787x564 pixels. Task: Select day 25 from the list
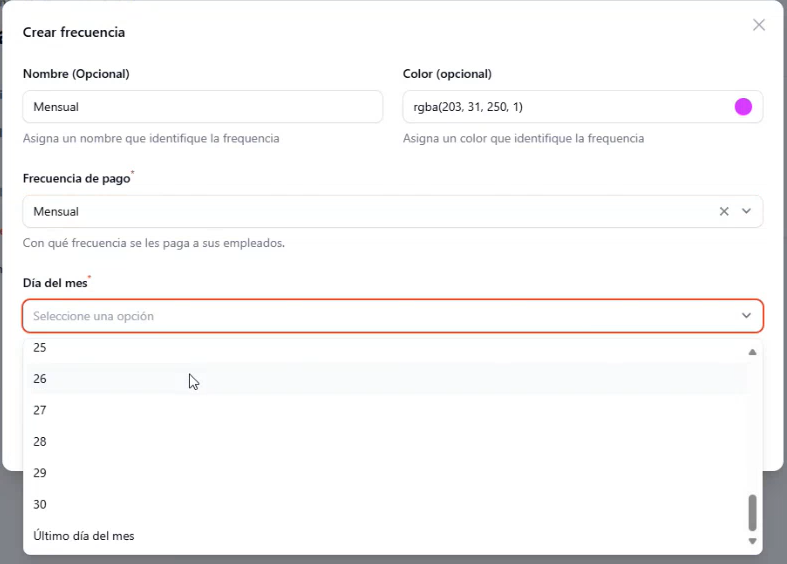[385, 350]
